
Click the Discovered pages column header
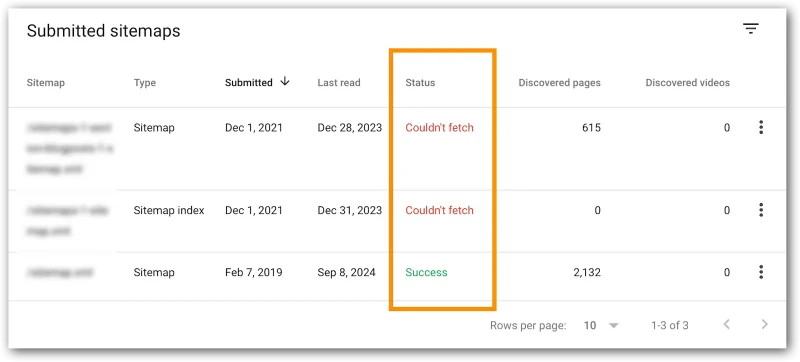tap(559, 83)
